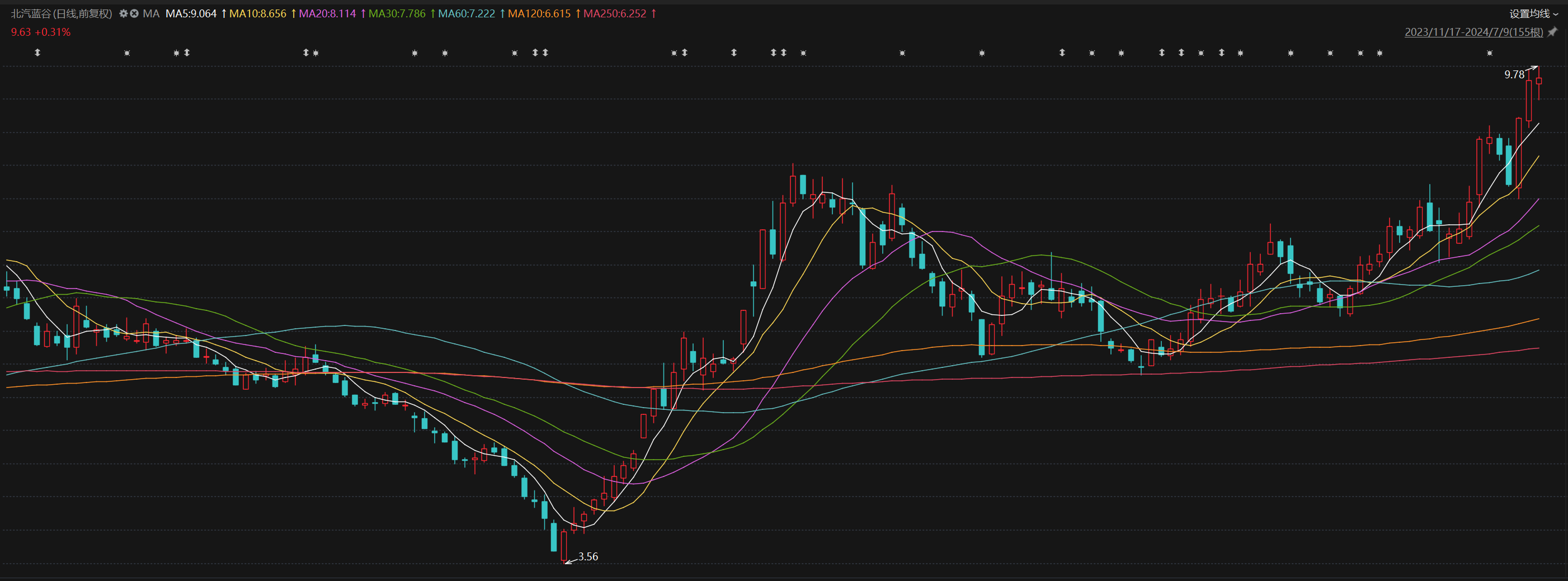Click the leftmost double-arrow event marker
1568x581 pixels.
pyautogui.click(x=37, y=53)
